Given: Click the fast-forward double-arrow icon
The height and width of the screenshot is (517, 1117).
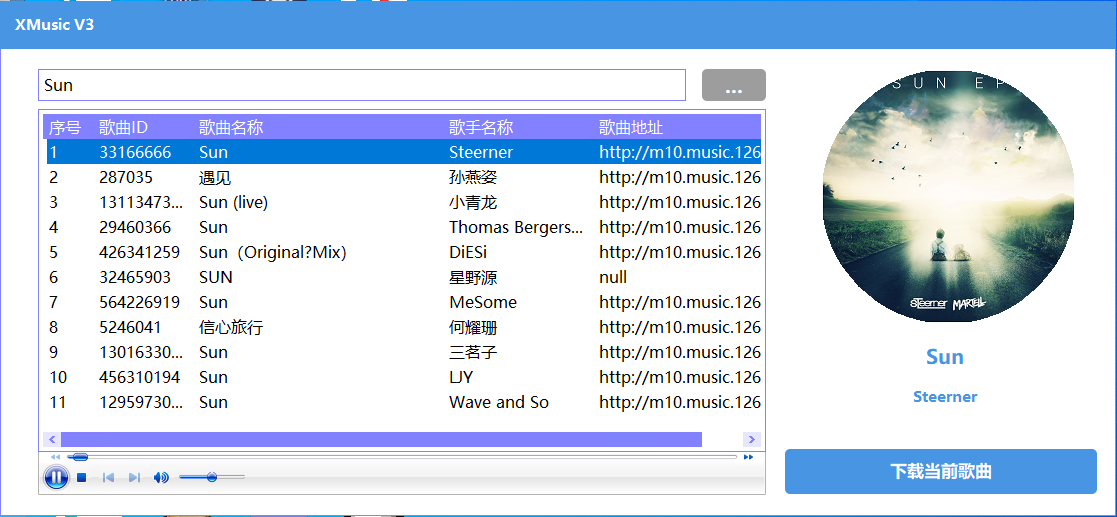Looking at the screenshot, I should [x=748, y=457].
